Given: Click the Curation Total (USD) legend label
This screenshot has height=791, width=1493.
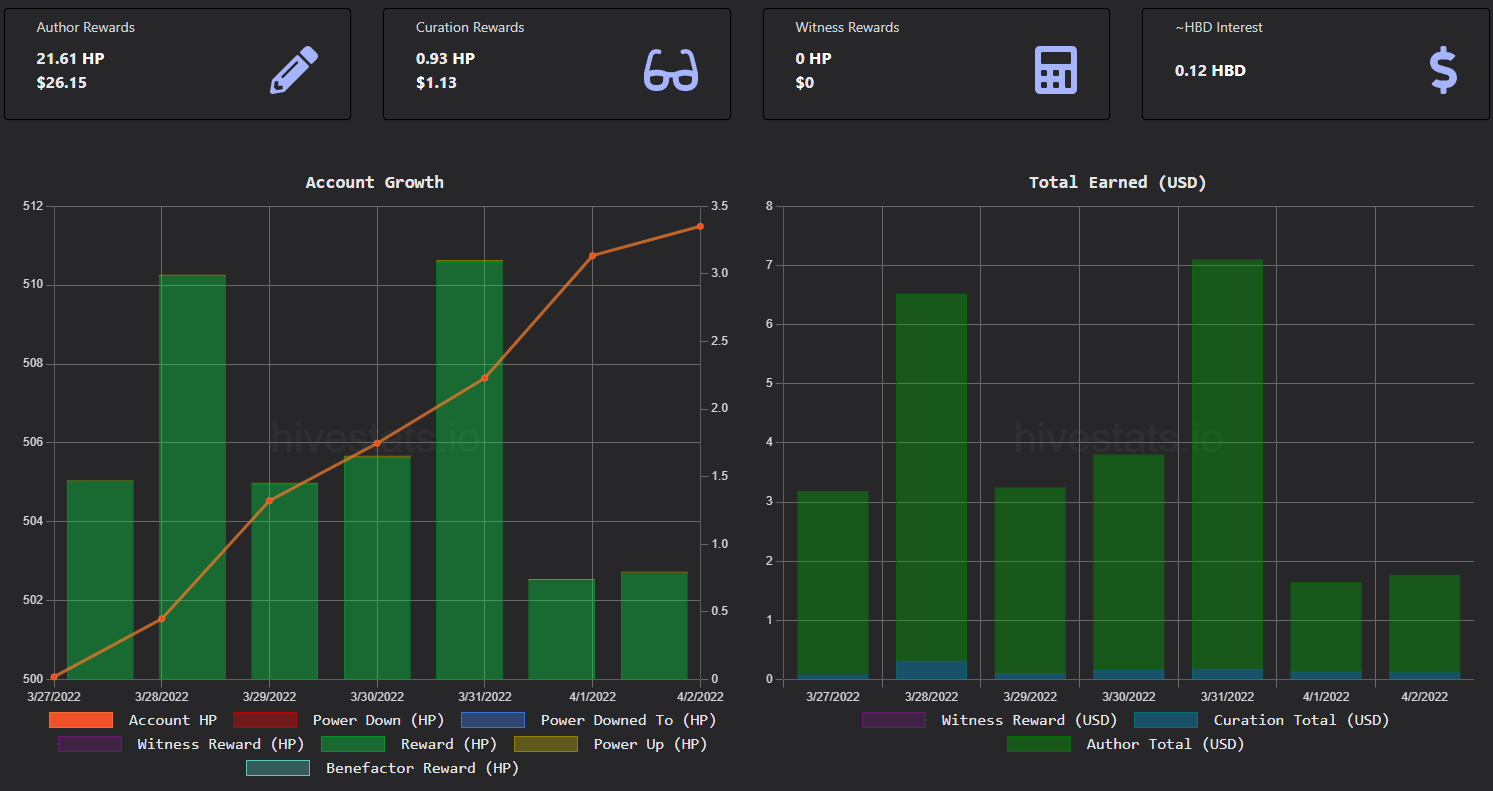Looking at the screenshot, I should (1301, 720).
